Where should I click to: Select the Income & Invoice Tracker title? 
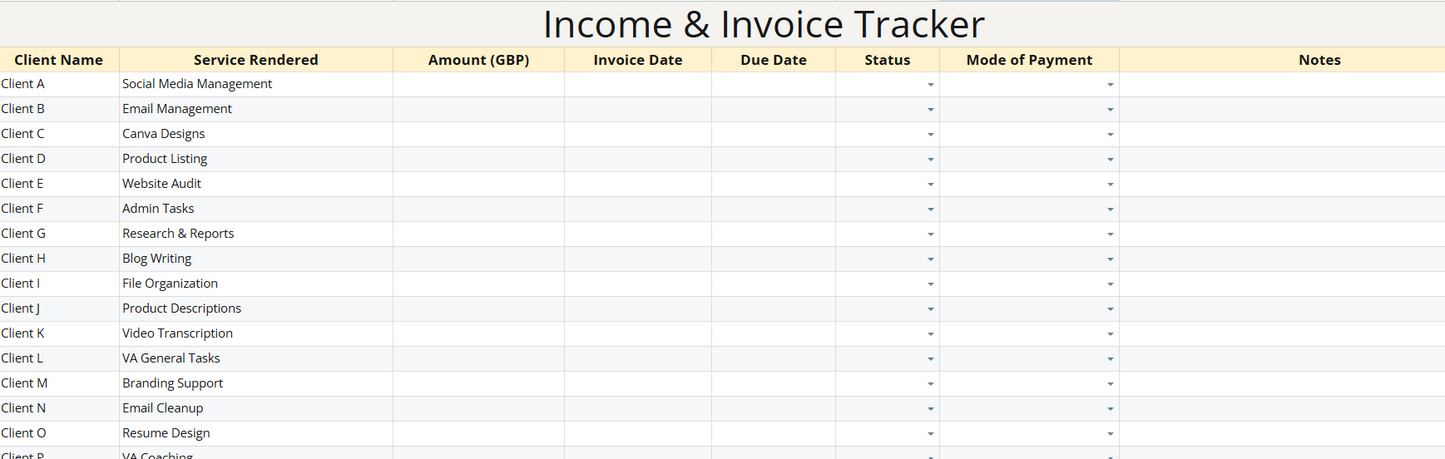point(763,24)
